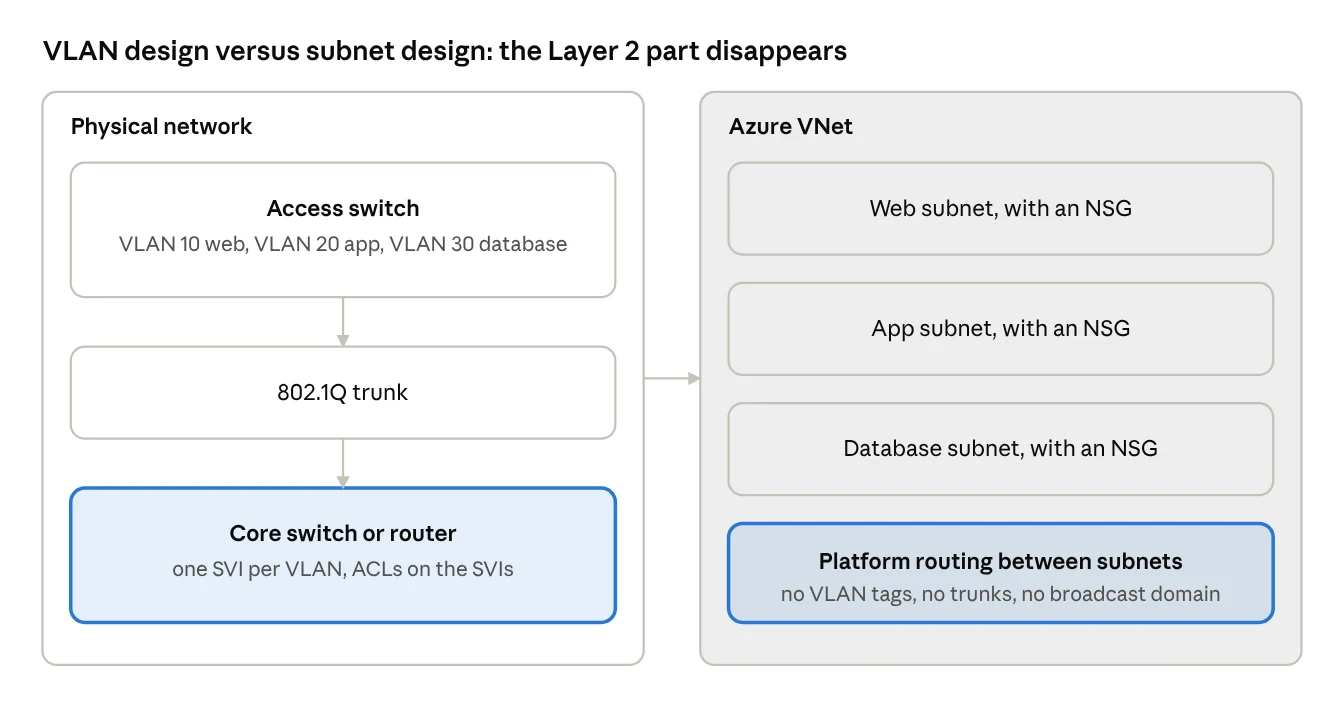Viewport: 1344px width, 720px height.
Task: Click the diagram title about VLAN versus subnet design
Action: point(445,51)
